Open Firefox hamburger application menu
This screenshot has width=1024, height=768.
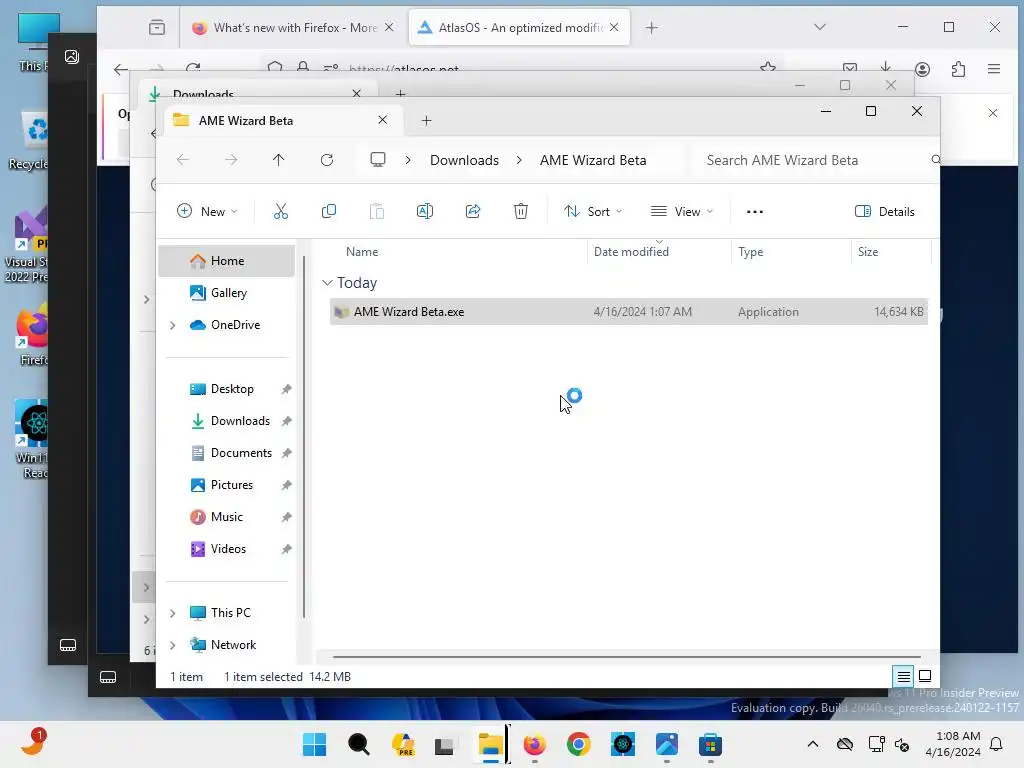[x=994, y=69]
